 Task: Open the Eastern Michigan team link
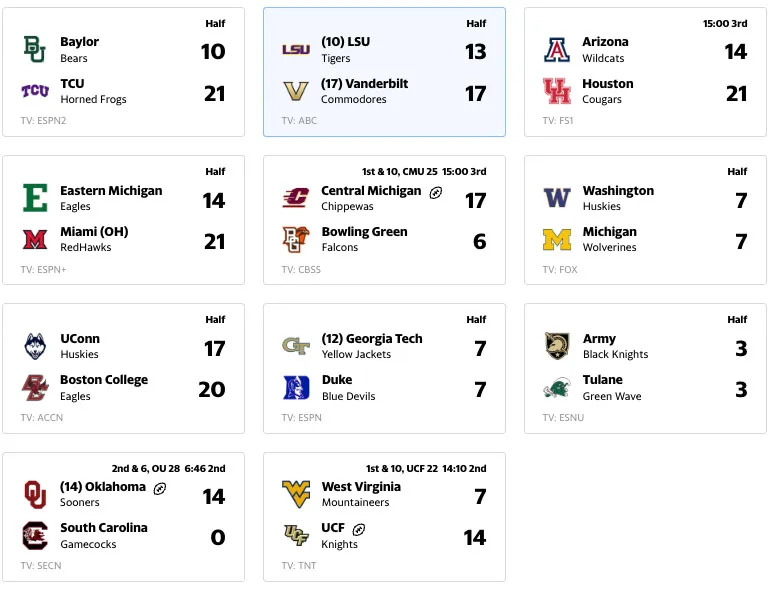pos(111,191)
